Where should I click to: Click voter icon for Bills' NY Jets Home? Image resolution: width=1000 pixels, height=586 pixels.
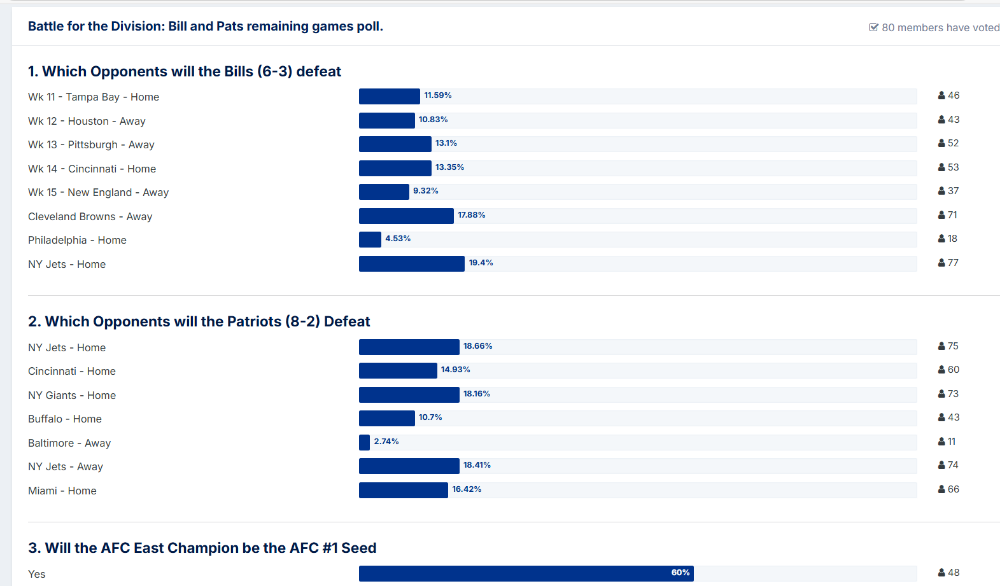click(x=942, y=264)
